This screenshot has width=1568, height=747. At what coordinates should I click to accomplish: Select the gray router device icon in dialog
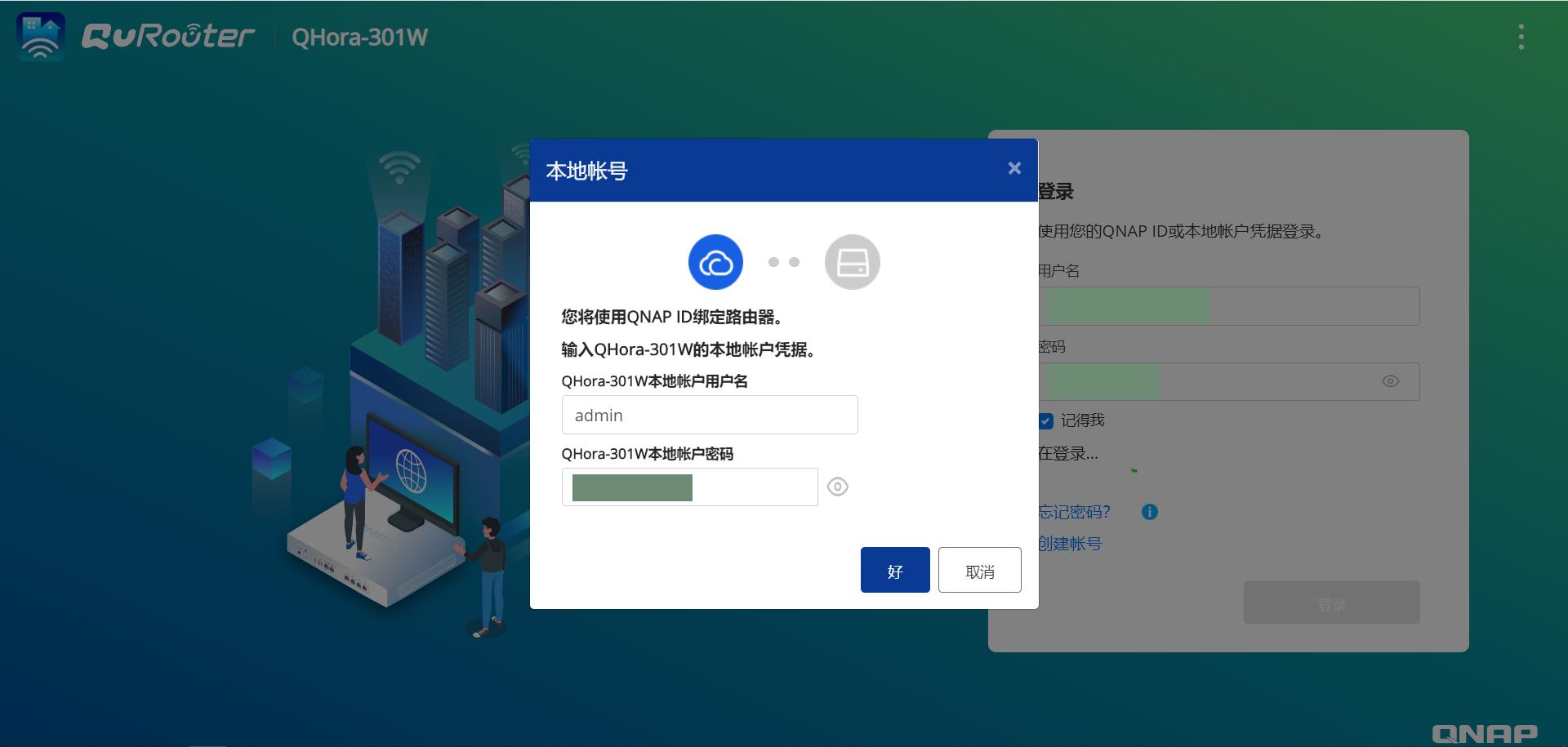852,261
